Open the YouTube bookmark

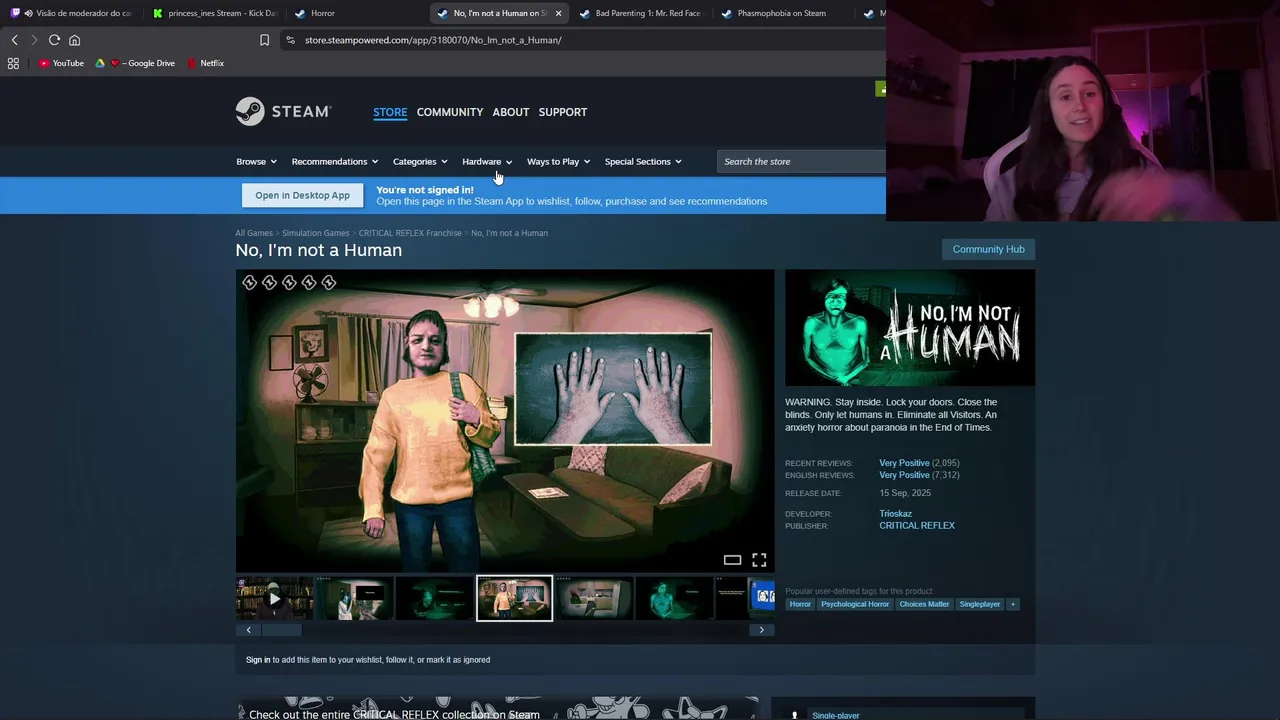click(x=61, y=63)
